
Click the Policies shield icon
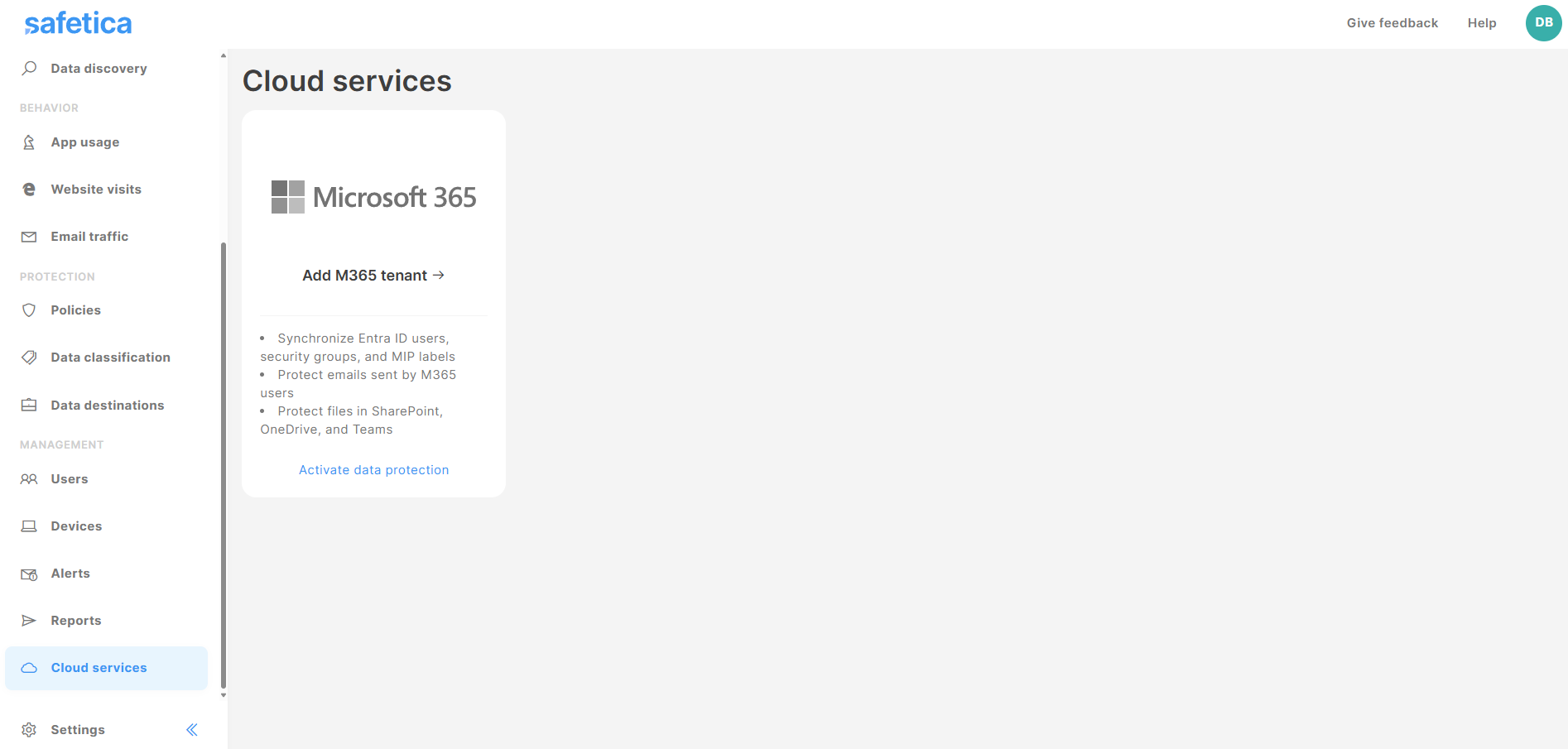(x=29, y=310)
